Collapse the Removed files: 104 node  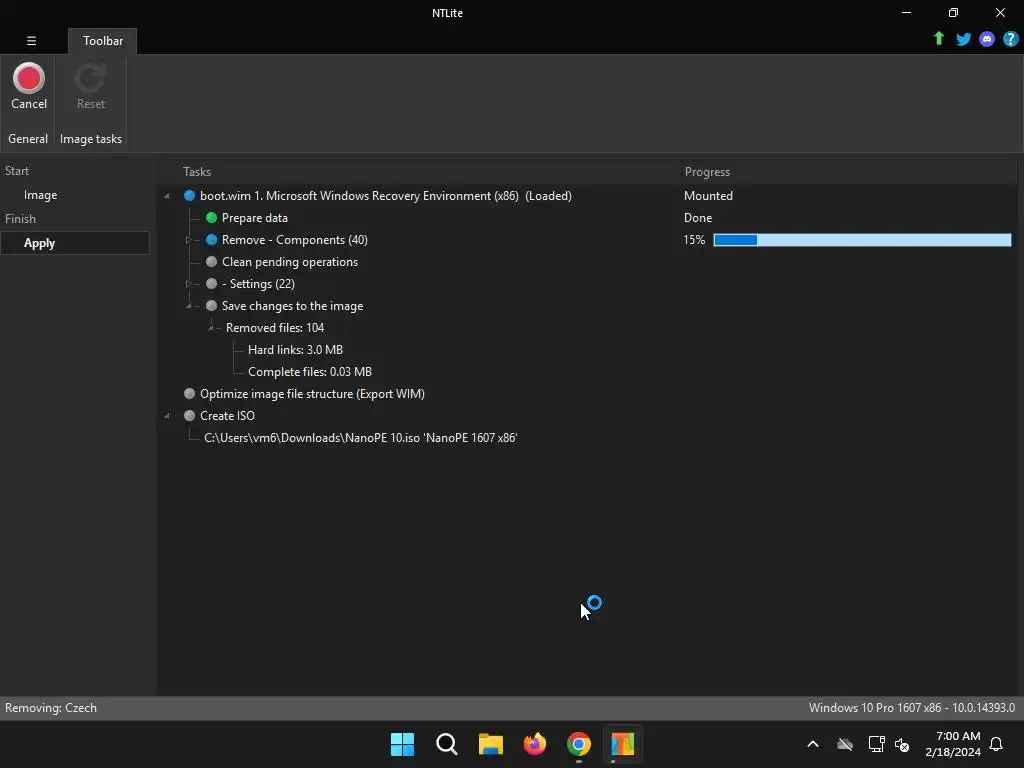pyautogui.click(x=210, y=328)
